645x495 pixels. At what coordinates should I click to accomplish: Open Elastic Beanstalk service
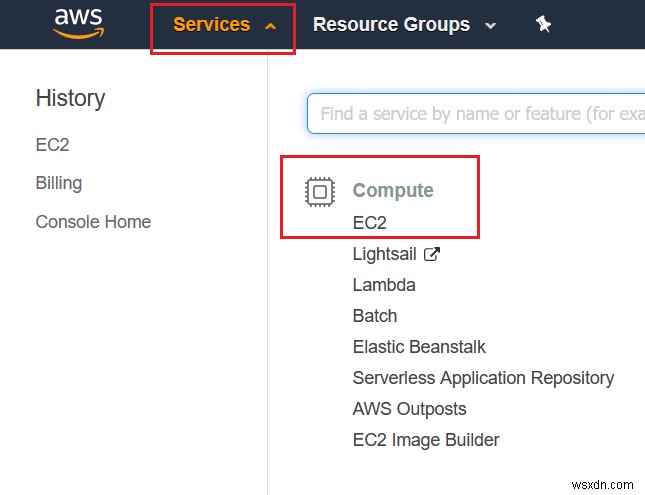point(419,347)
